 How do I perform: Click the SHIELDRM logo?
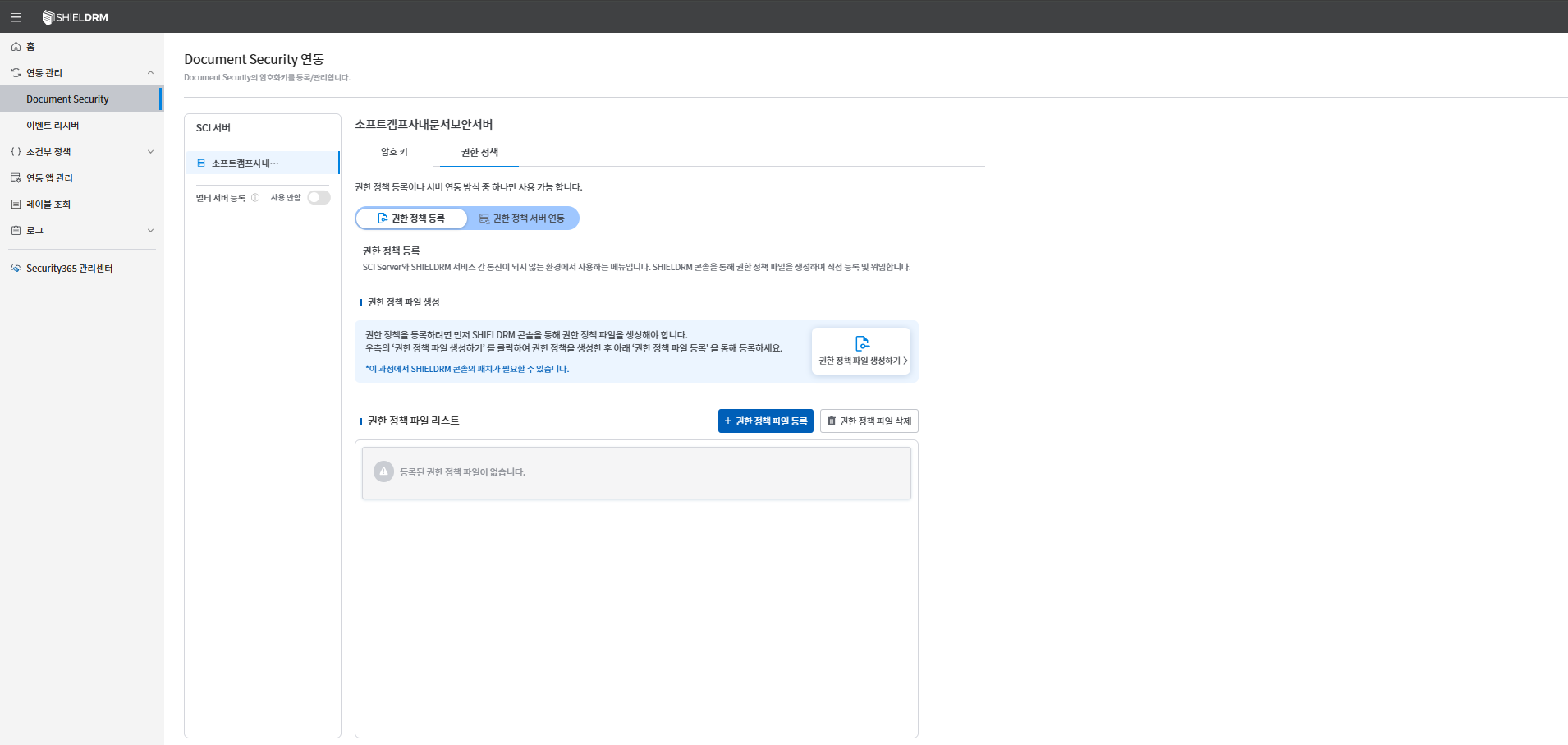pos(75,17)
